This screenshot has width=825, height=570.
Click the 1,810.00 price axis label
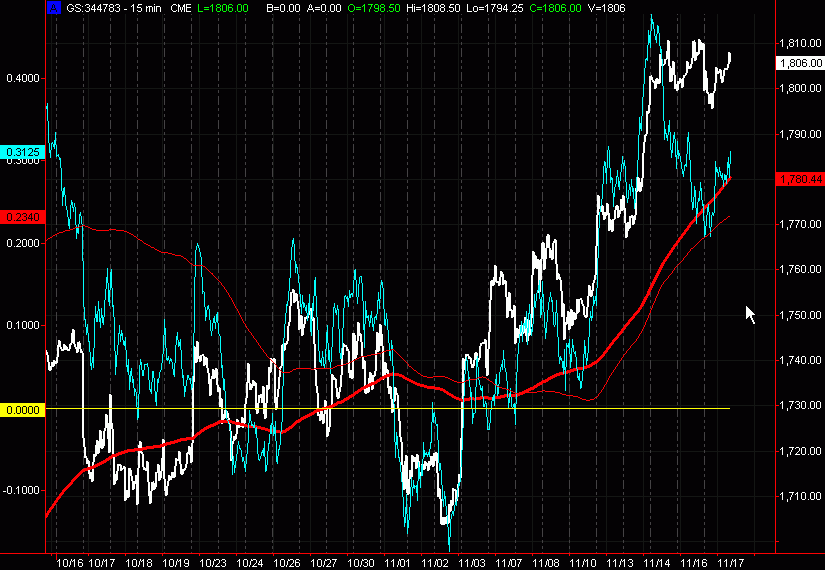click(800, 43)
